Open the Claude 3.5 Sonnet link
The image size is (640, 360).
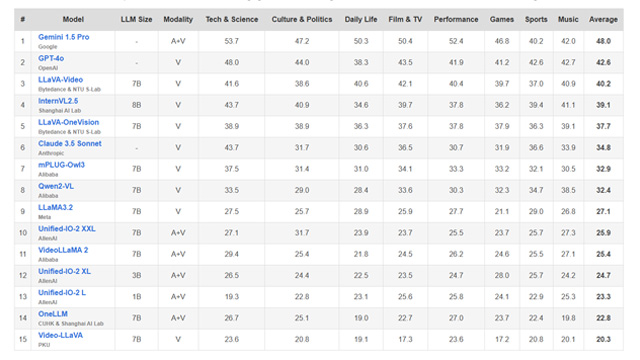[x=70, y=143]
